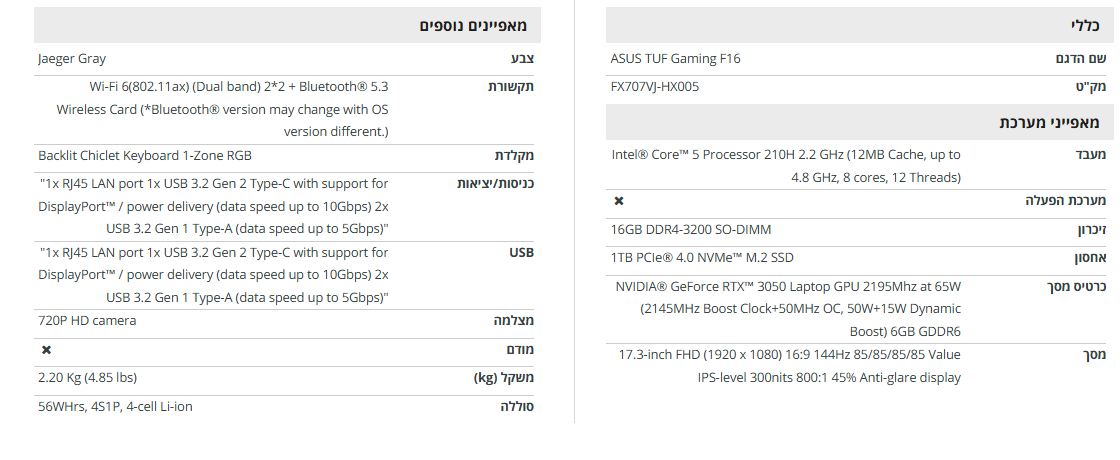The width and height of the screenshot is (1120, 460).
Task: Click the 56WHrs battery value
Action: click(x=115, y=406)
